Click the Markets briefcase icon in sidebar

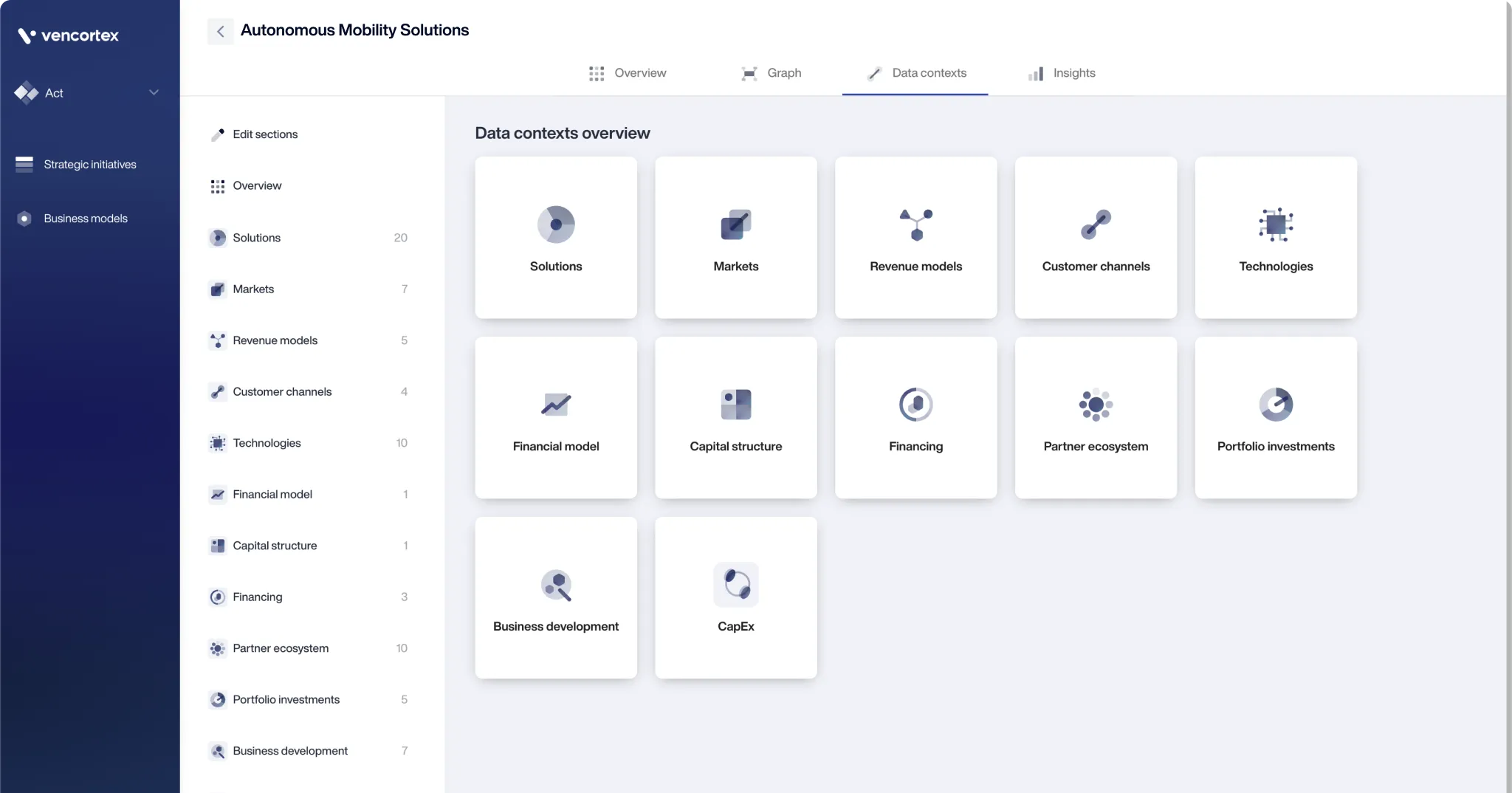[217, 289]
